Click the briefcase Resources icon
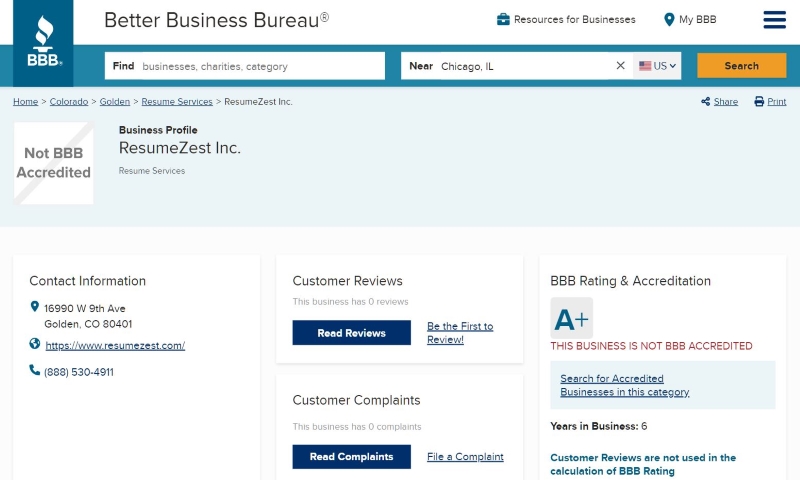Viewport: 800px width, 480px height. (503, 19)
